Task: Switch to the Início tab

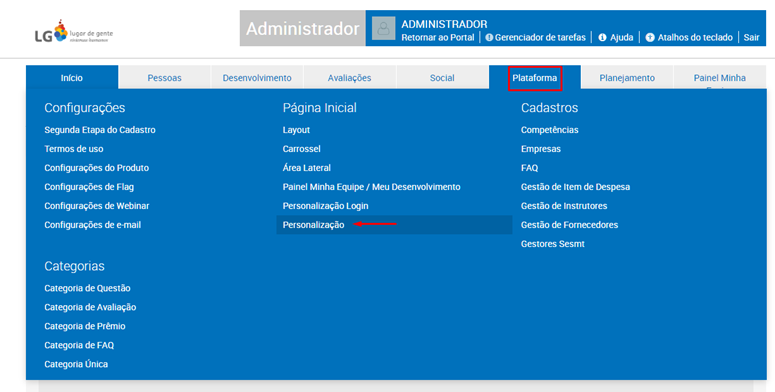Action: click(72, 78)
